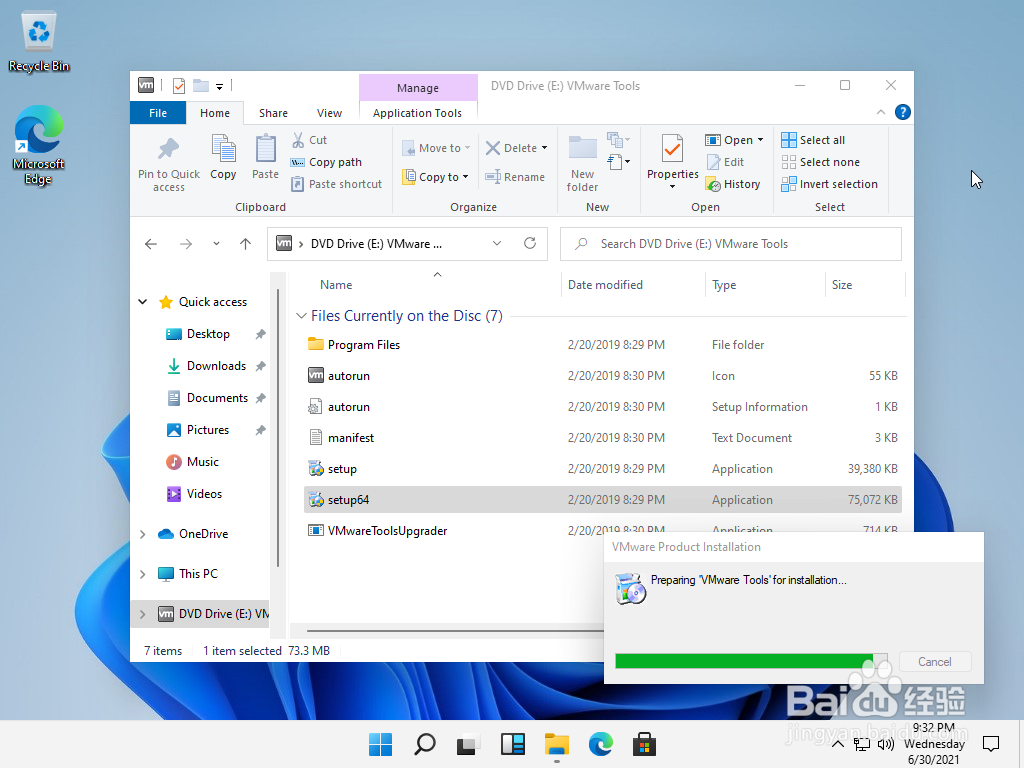Click the horizontal scrollbar in file list
The width and height of the screenshot is (1024, 768).
tap(455, 631)
